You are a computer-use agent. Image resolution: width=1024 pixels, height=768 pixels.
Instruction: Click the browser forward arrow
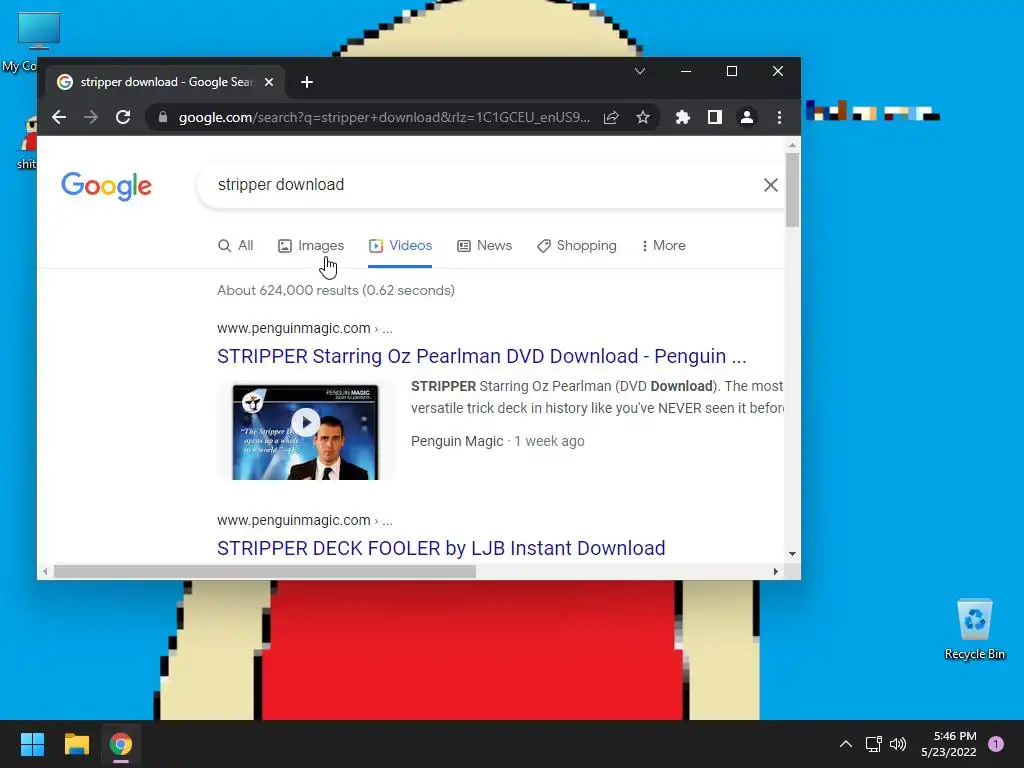coord(91,118)
